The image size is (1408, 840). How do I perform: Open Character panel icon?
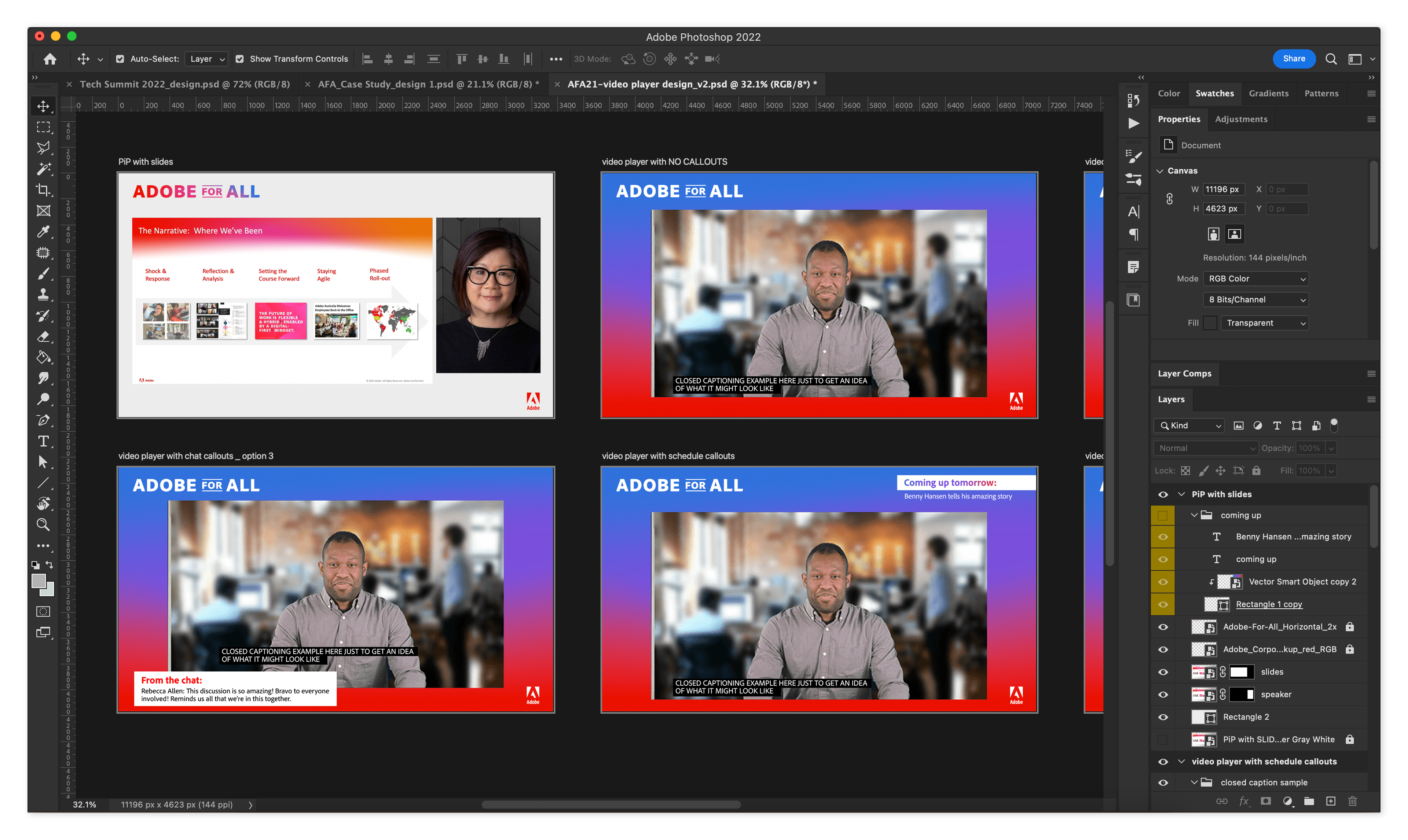coord(1133,212)
